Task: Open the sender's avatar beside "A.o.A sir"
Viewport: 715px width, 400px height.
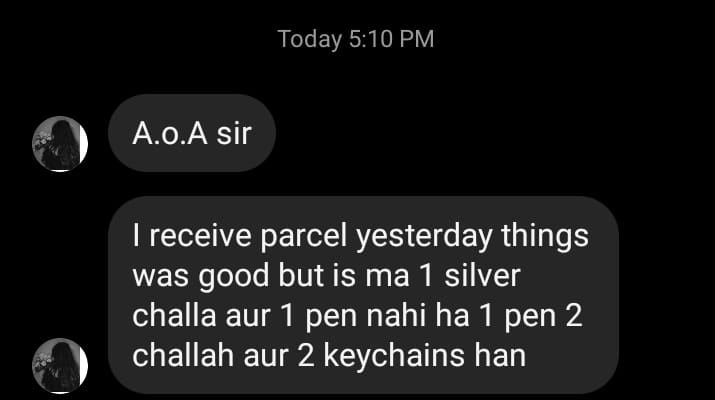Action: click(x=60, y=144)
